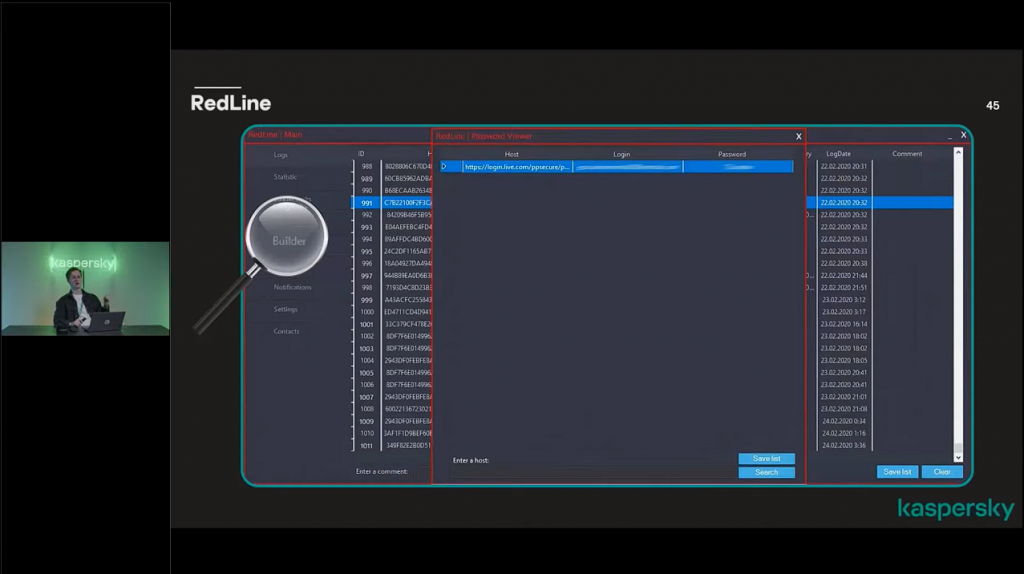Close the RedLine Password Viewer window

tap(799, 136)
